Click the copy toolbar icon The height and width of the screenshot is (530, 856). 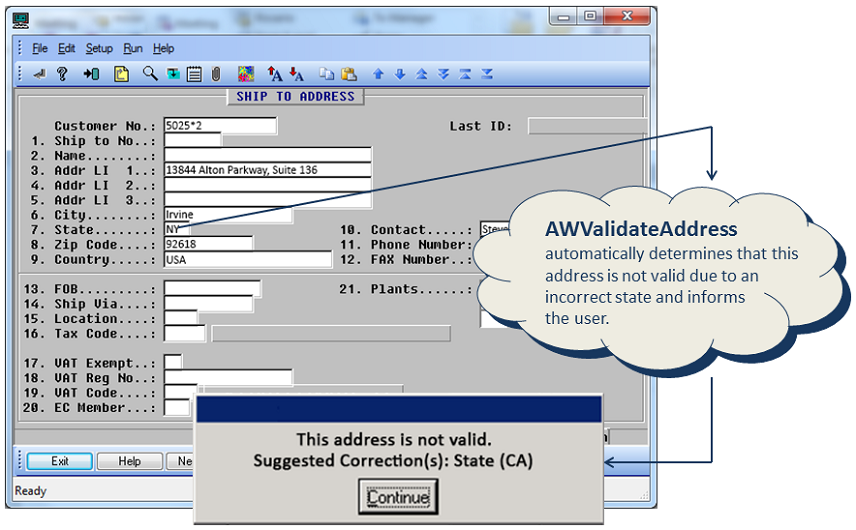point(327,74)
